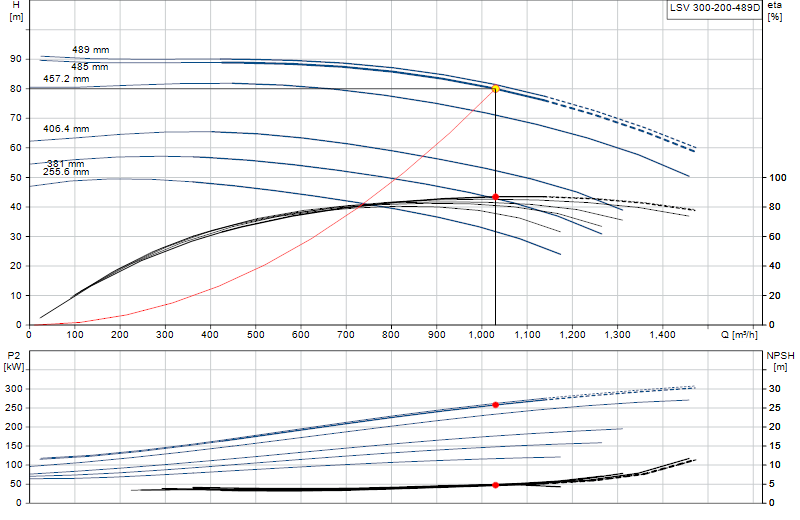The width and height of the screenshot is (800, 520).
Task: Click the 700 tick on the Q axis
Action: point(346,335)
